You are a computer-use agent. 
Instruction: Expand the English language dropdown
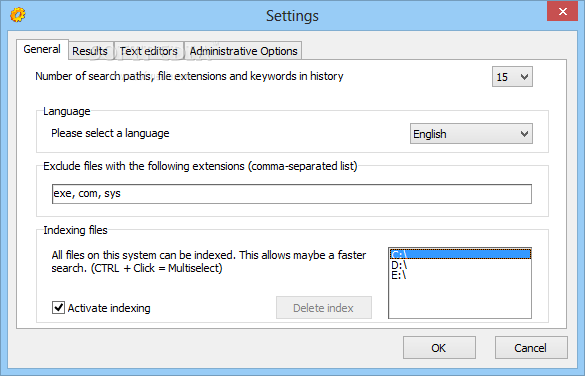pos(471,134)
